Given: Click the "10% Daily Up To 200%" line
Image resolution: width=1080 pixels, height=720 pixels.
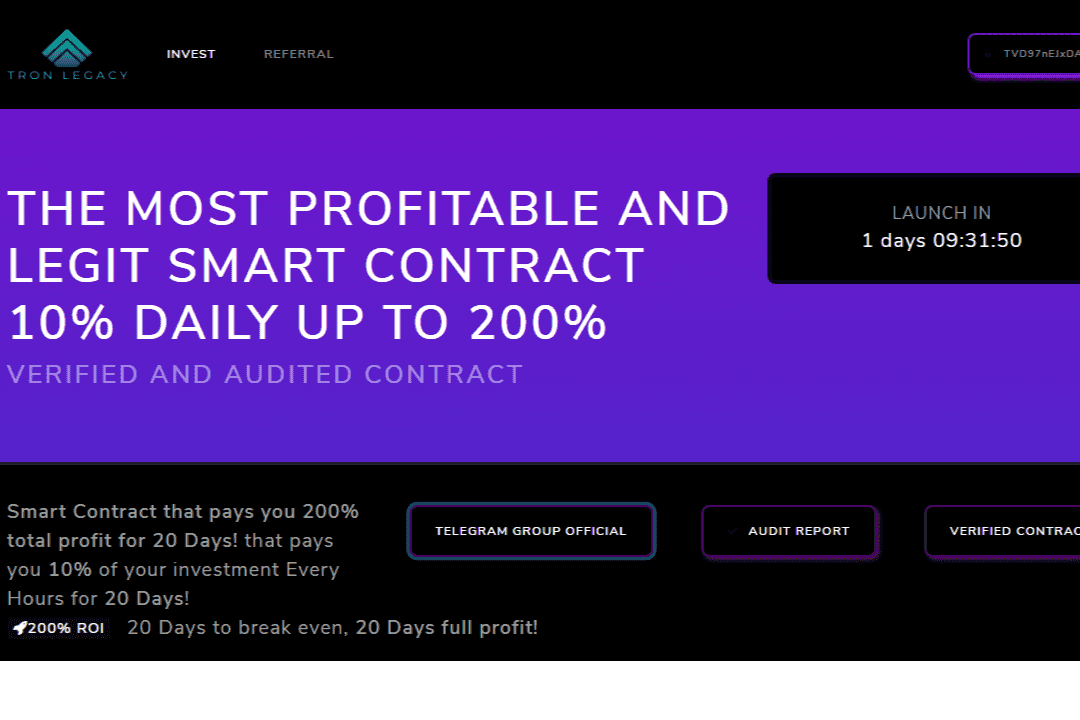Looking at the screenshot, I should pos(308,323).
